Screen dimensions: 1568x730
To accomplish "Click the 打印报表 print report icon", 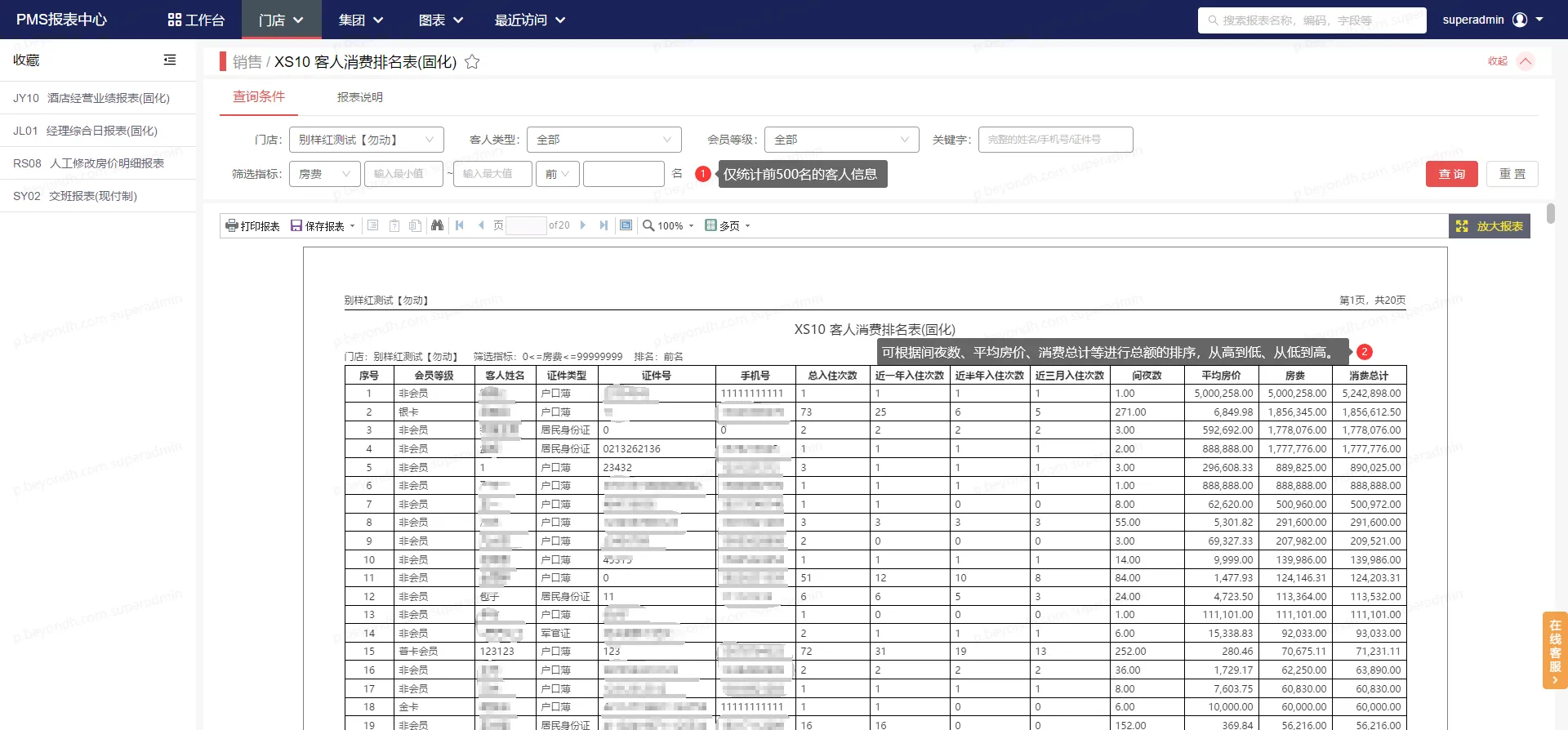I will [232, 225].
